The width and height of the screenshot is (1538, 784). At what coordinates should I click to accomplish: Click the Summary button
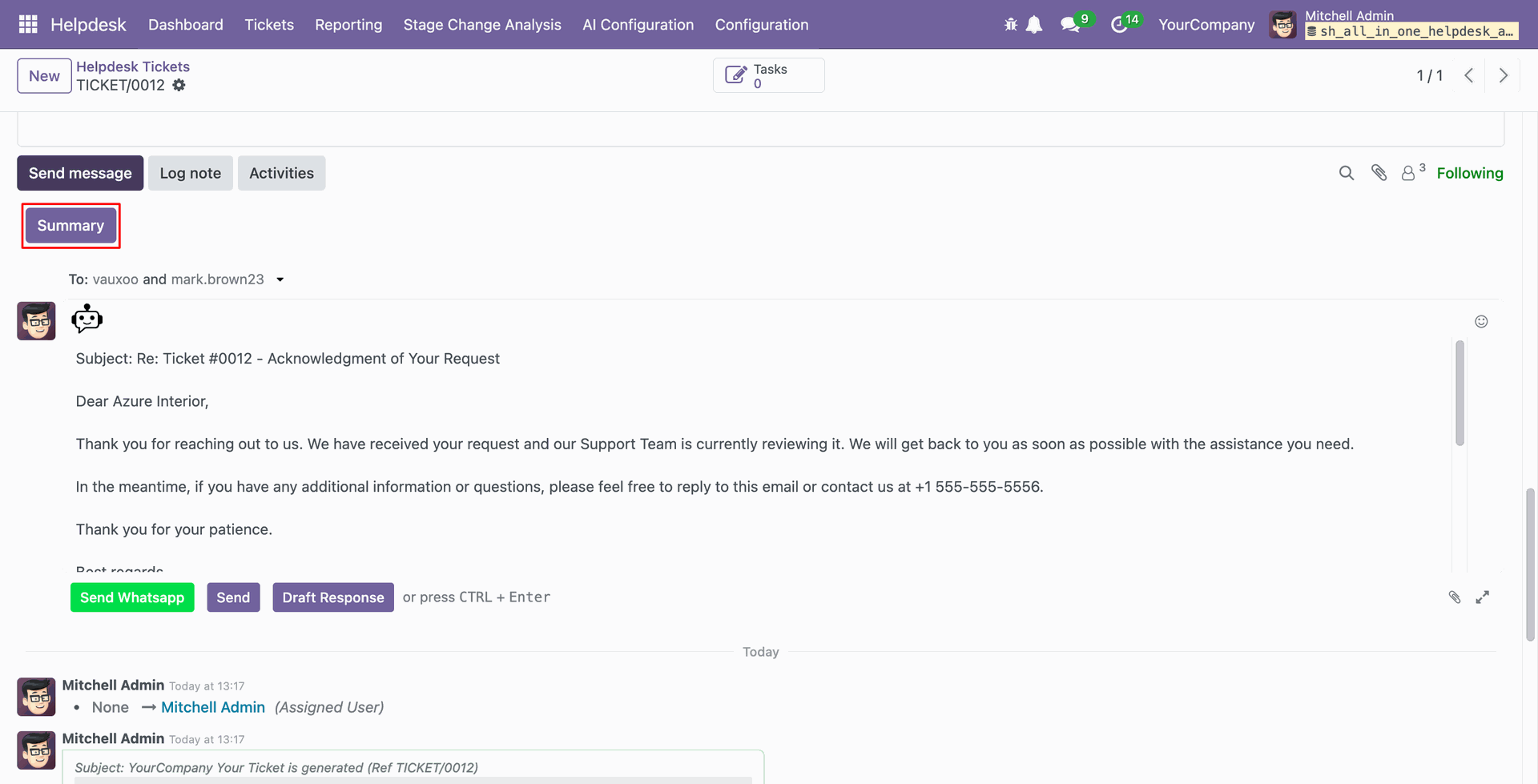pyautogui.click(x=70, y=226)
